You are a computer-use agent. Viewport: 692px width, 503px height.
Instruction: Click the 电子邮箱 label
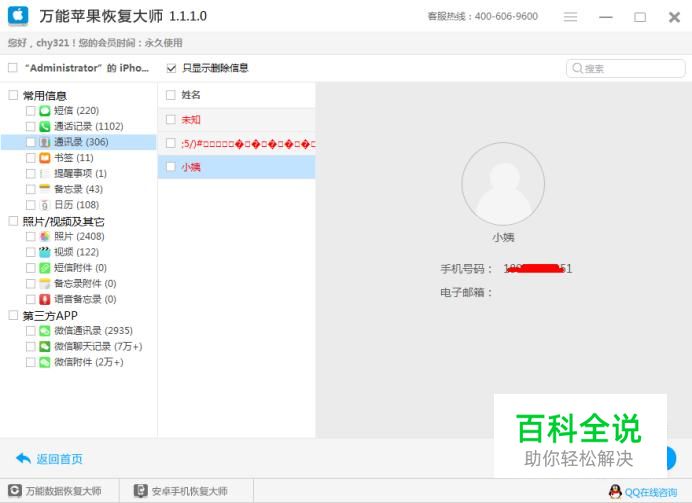[466, 292]
